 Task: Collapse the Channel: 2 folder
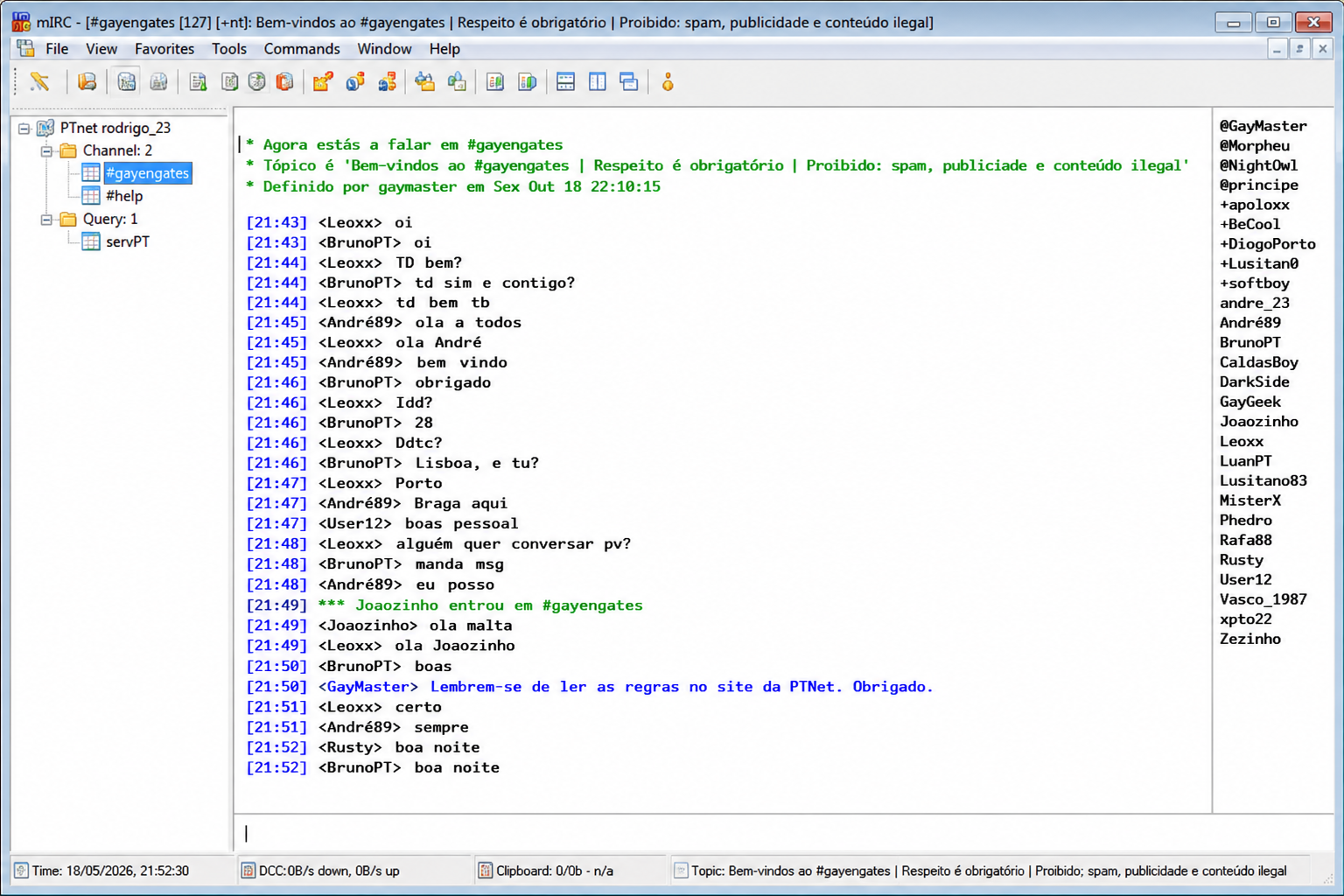(x=47, y=151)
